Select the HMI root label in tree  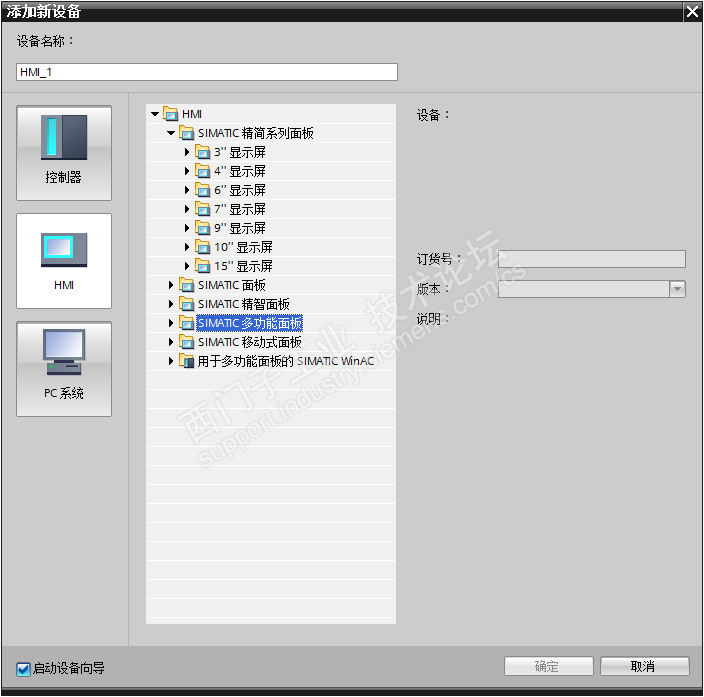(192, 114)
